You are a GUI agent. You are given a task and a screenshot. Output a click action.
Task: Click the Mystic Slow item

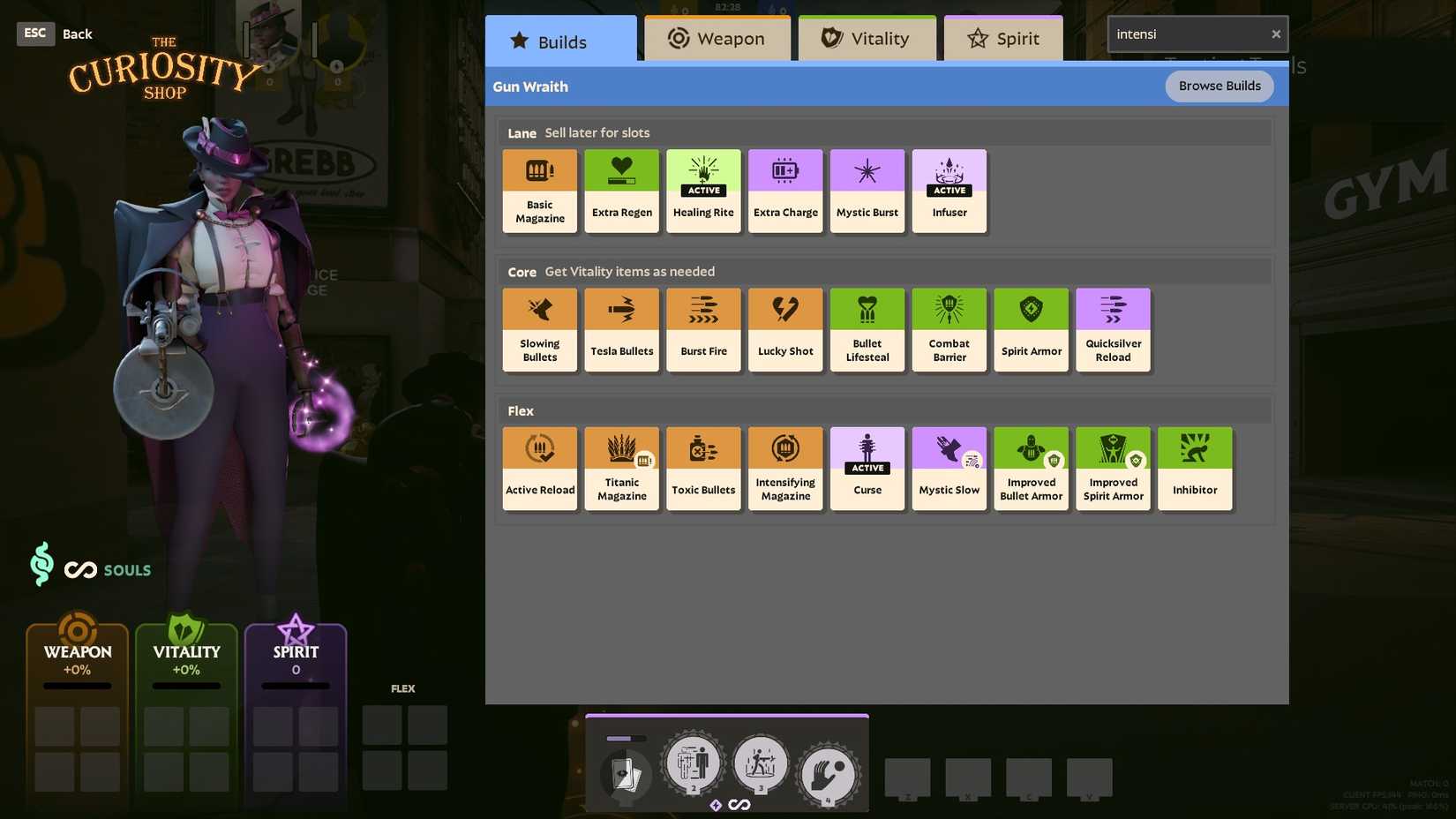click(949, 468)
